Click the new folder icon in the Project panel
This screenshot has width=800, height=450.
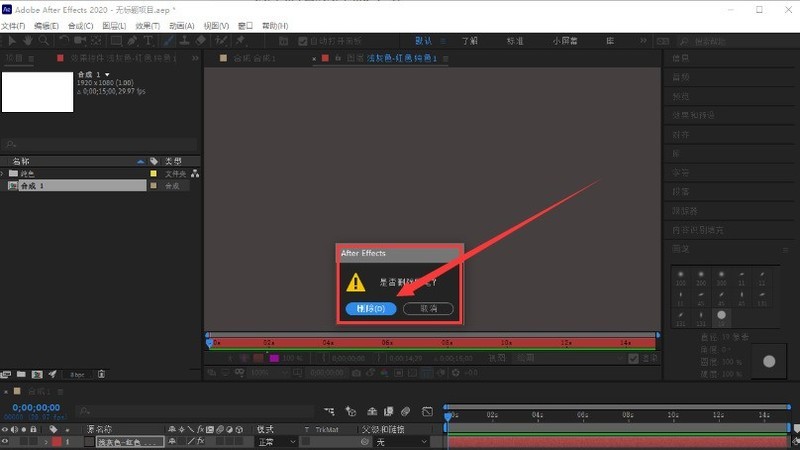(x=21, y=374)
